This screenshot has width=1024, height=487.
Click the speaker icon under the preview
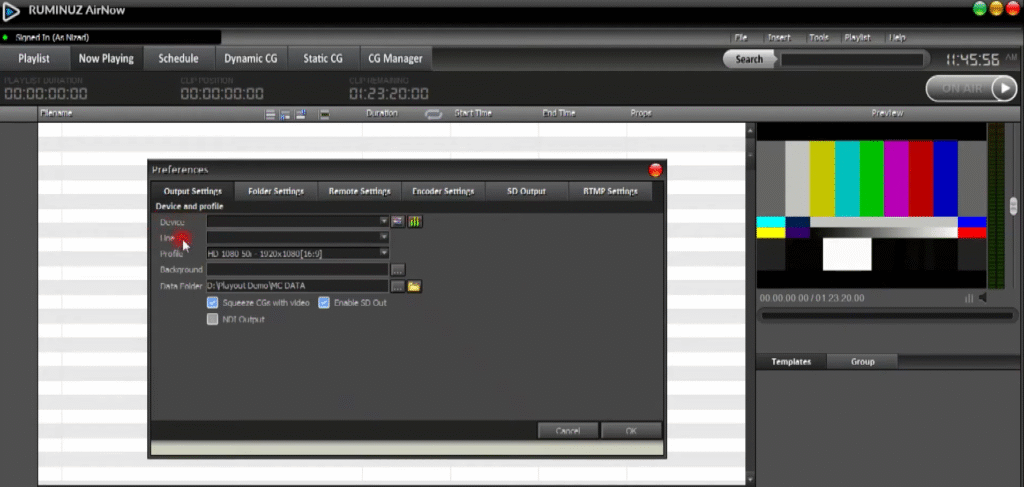click(982, 298)
